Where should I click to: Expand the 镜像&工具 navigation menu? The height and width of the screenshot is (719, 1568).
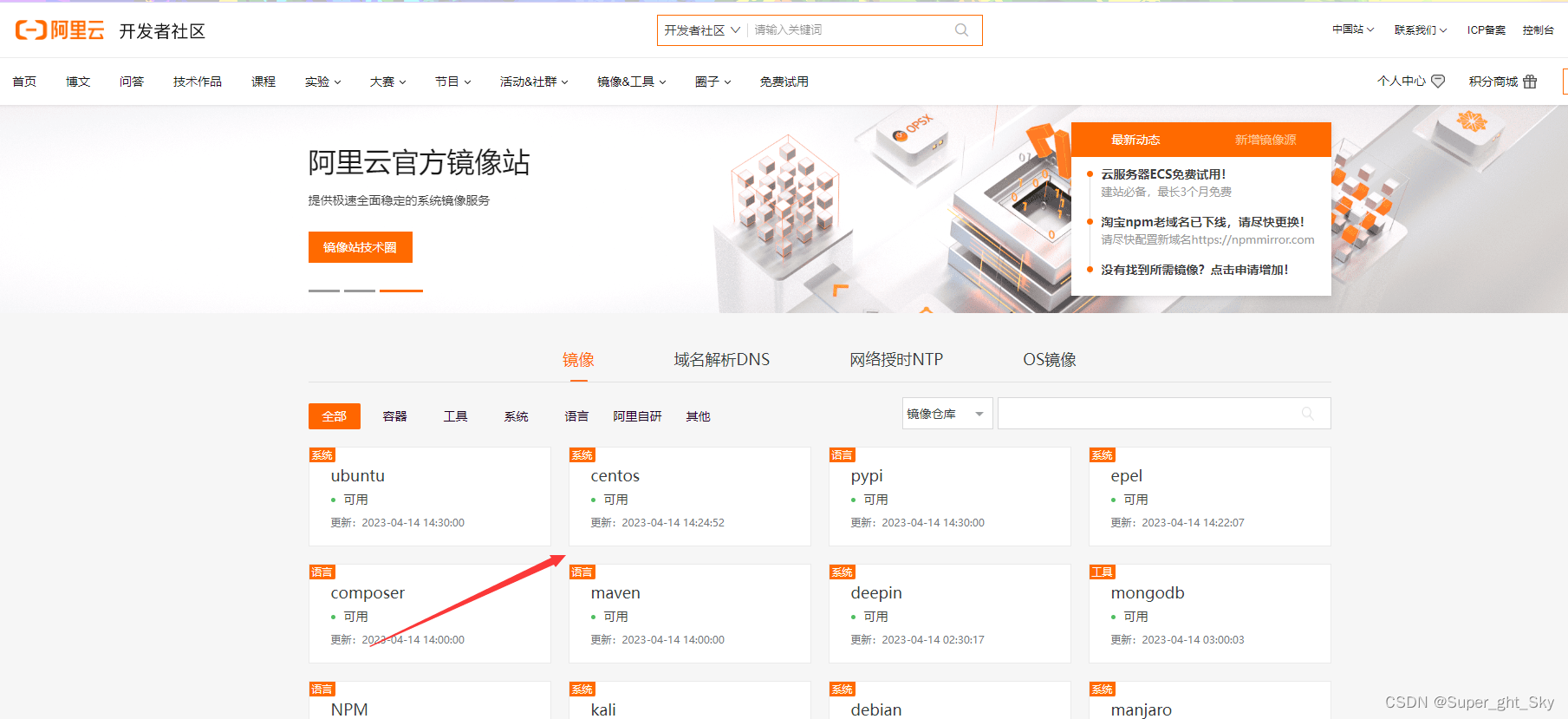(x=632, y=82)
